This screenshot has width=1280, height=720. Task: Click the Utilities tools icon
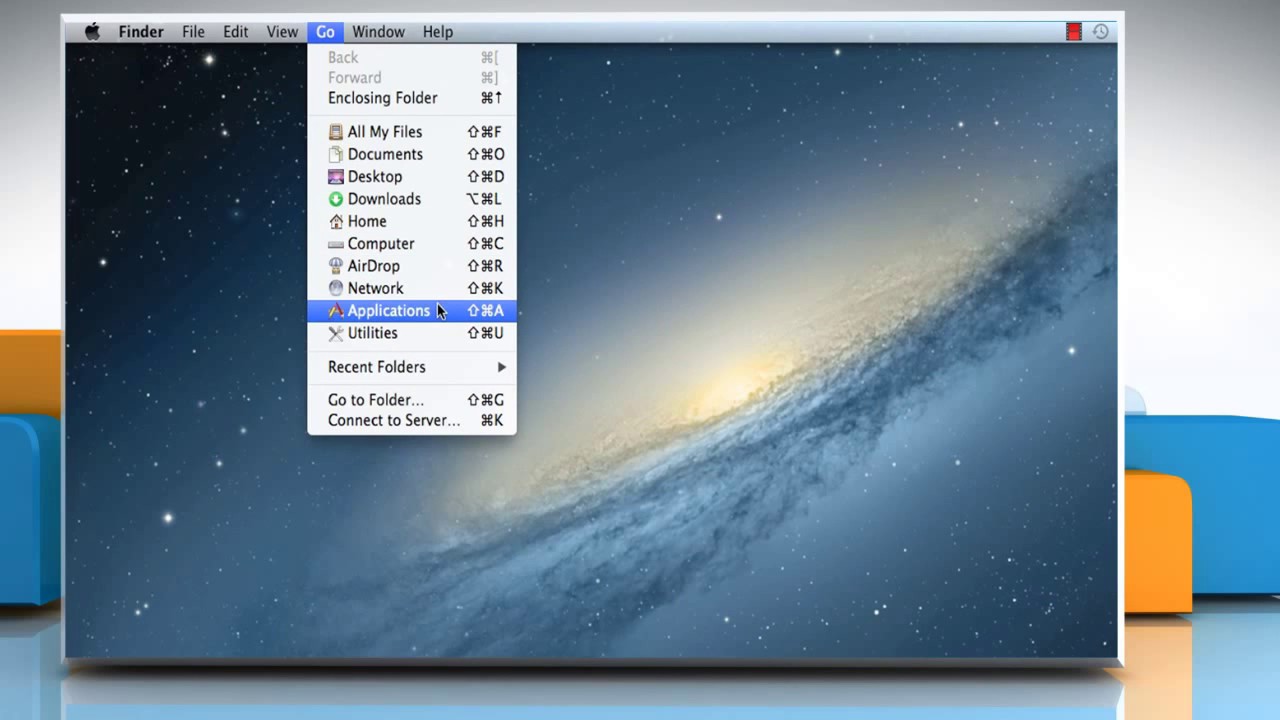tap(336, 333)
